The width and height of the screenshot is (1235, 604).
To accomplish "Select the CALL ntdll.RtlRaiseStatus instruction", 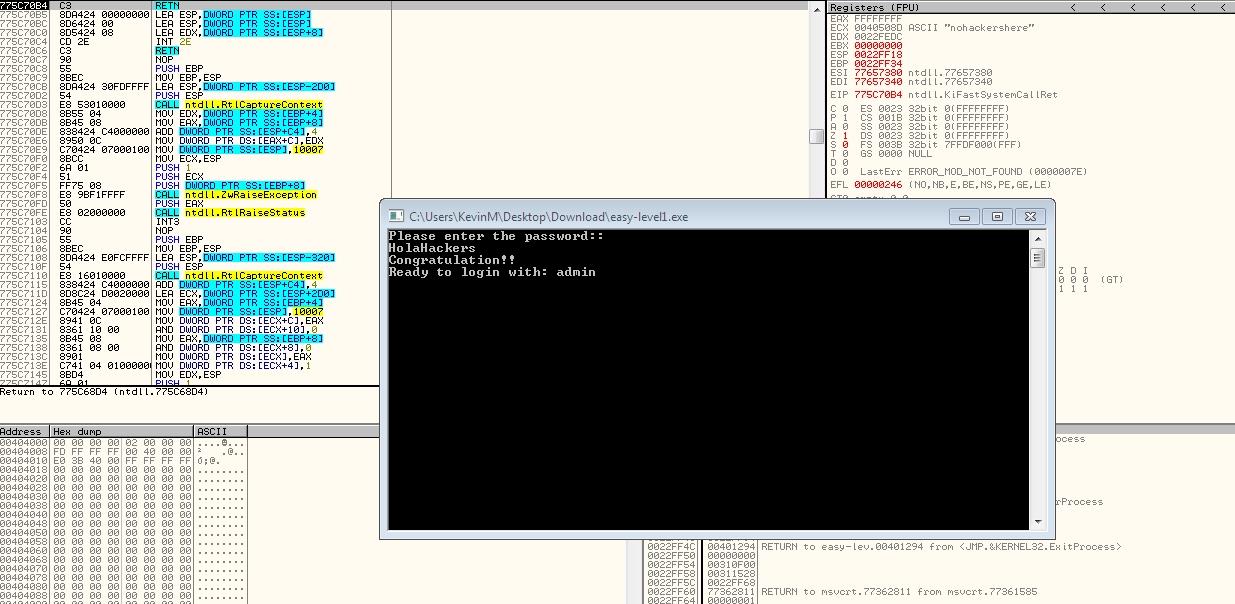I will pos(230,213).
